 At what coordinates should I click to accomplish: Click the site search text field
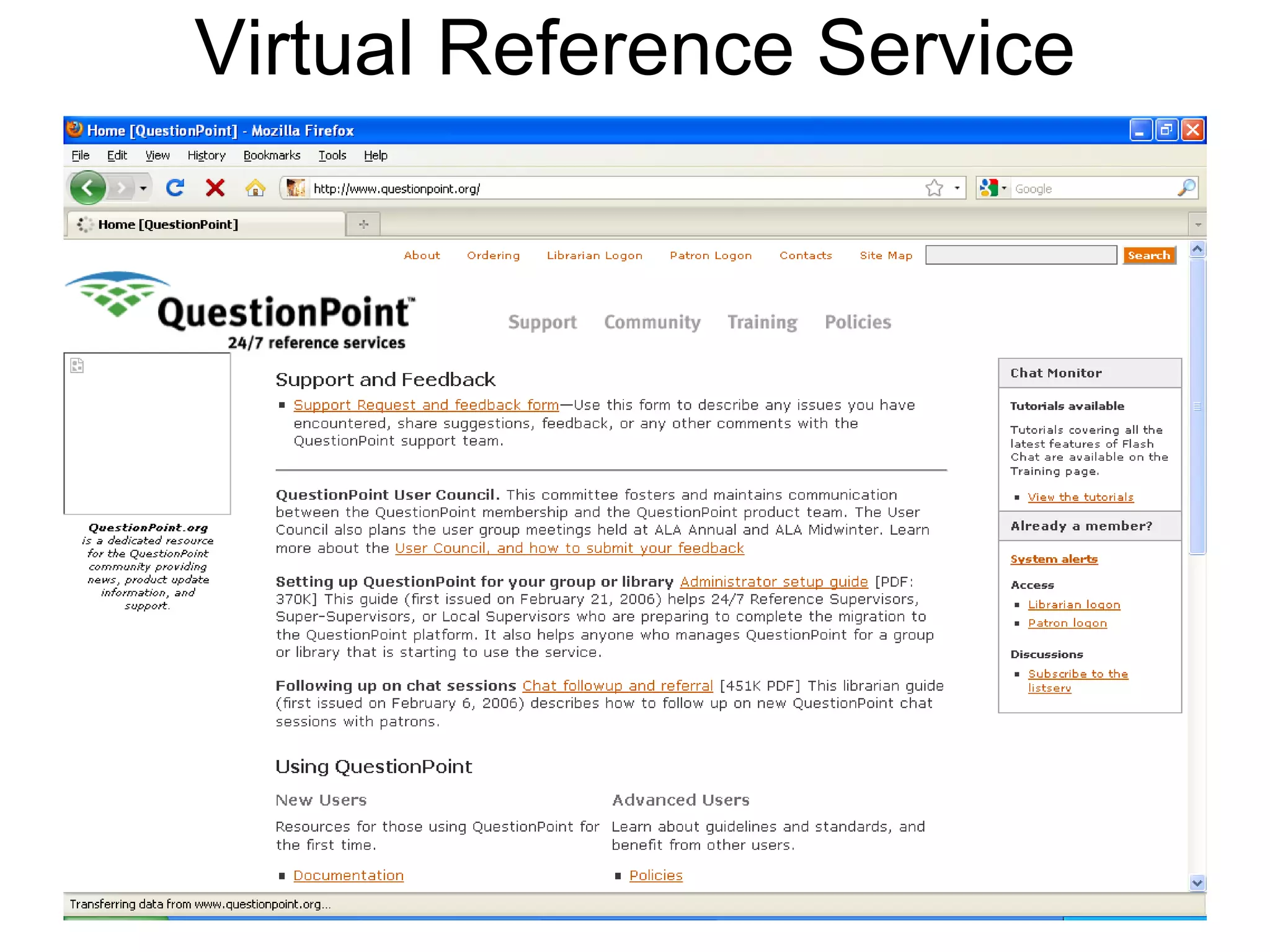[1021, 255]
